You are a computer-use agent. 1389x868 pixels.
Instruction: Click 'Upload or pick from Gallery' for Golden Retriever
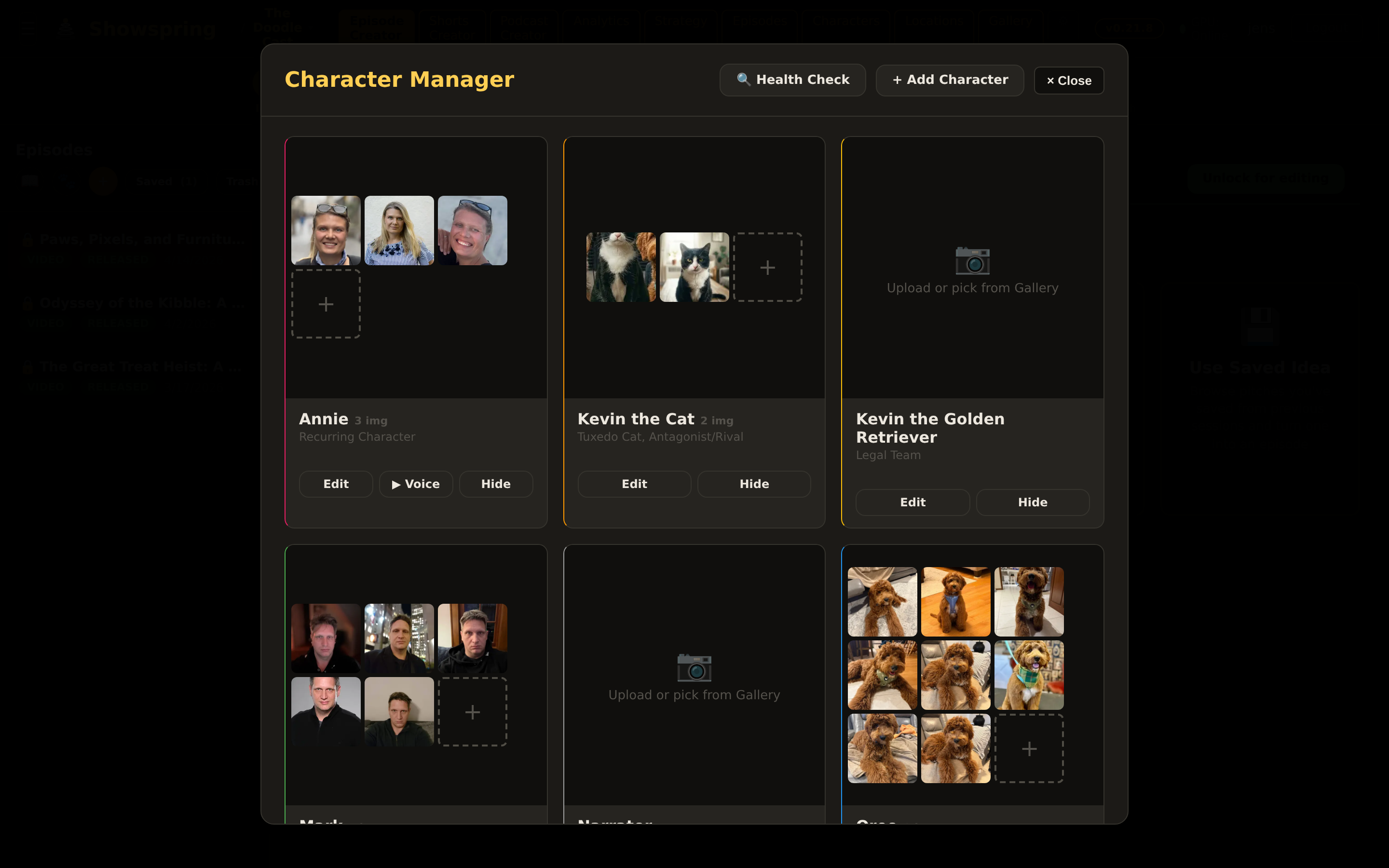(x=972, y=288)
